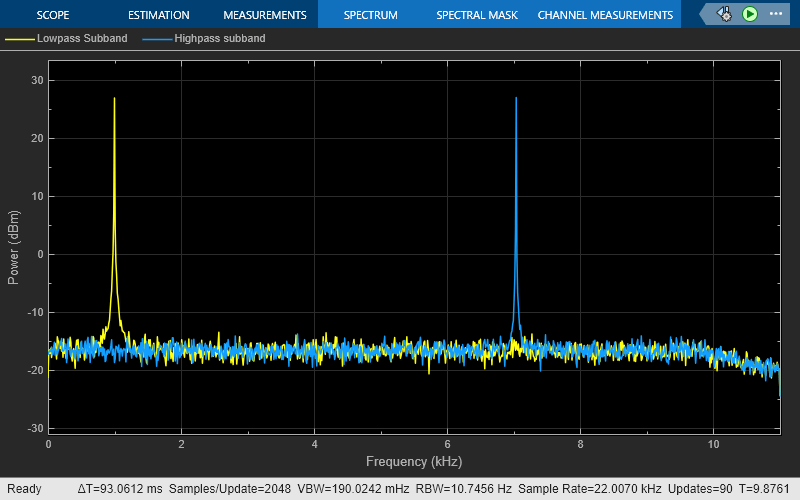Click the yellow Lowpass legend line swatch
The height and width of the screenshot is (500, 800).
pos(20,39)
